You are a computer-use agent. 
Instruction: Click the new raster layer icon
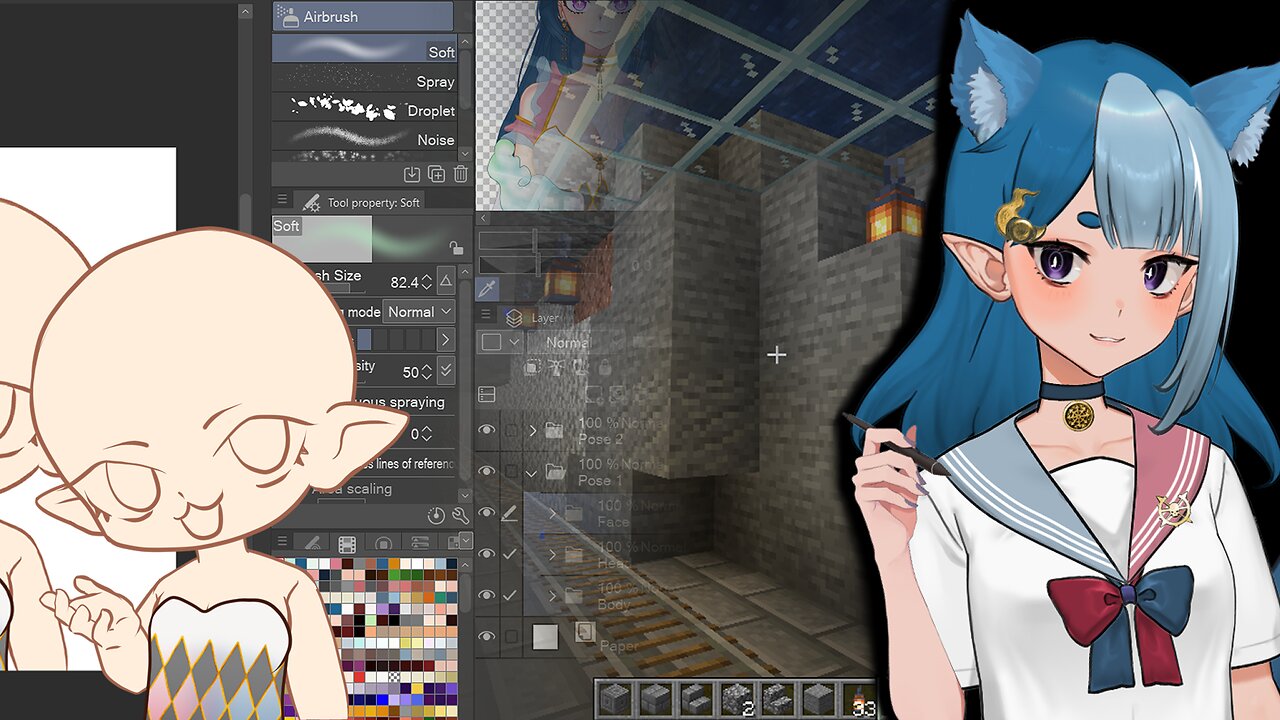(x=594, y=394)
